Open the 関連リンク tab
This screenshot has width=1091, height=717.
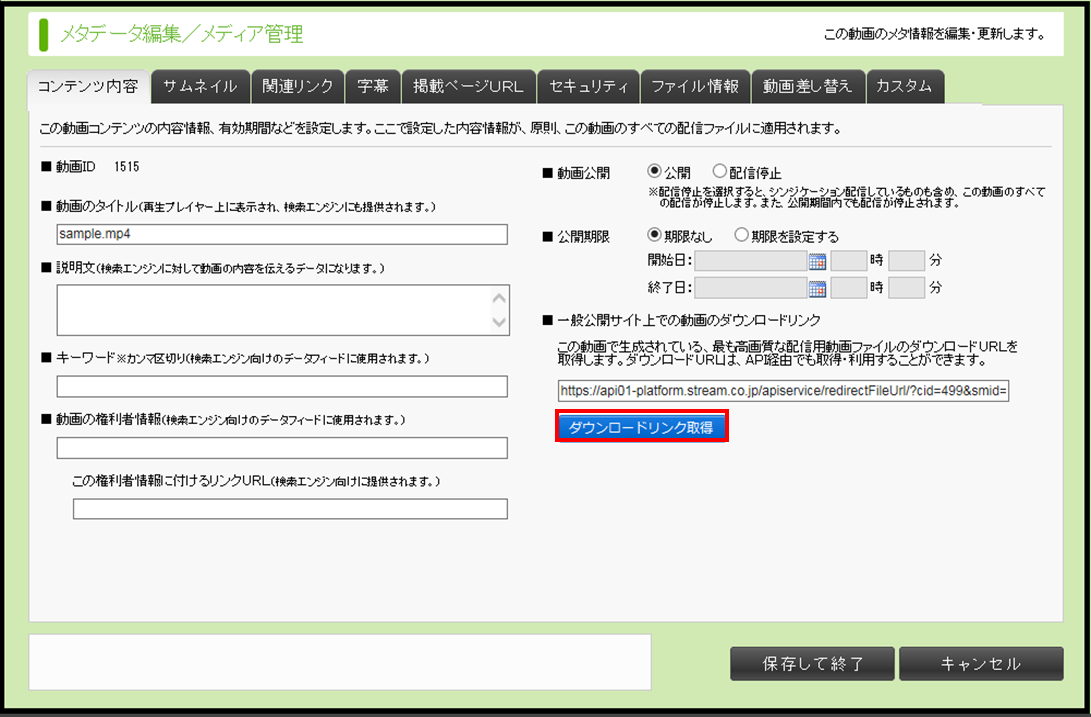point(297,87)
